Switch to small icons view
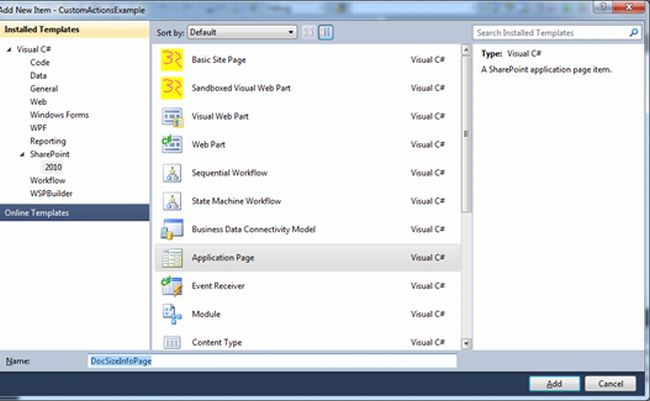650x401 pixels. click(308, 32)
